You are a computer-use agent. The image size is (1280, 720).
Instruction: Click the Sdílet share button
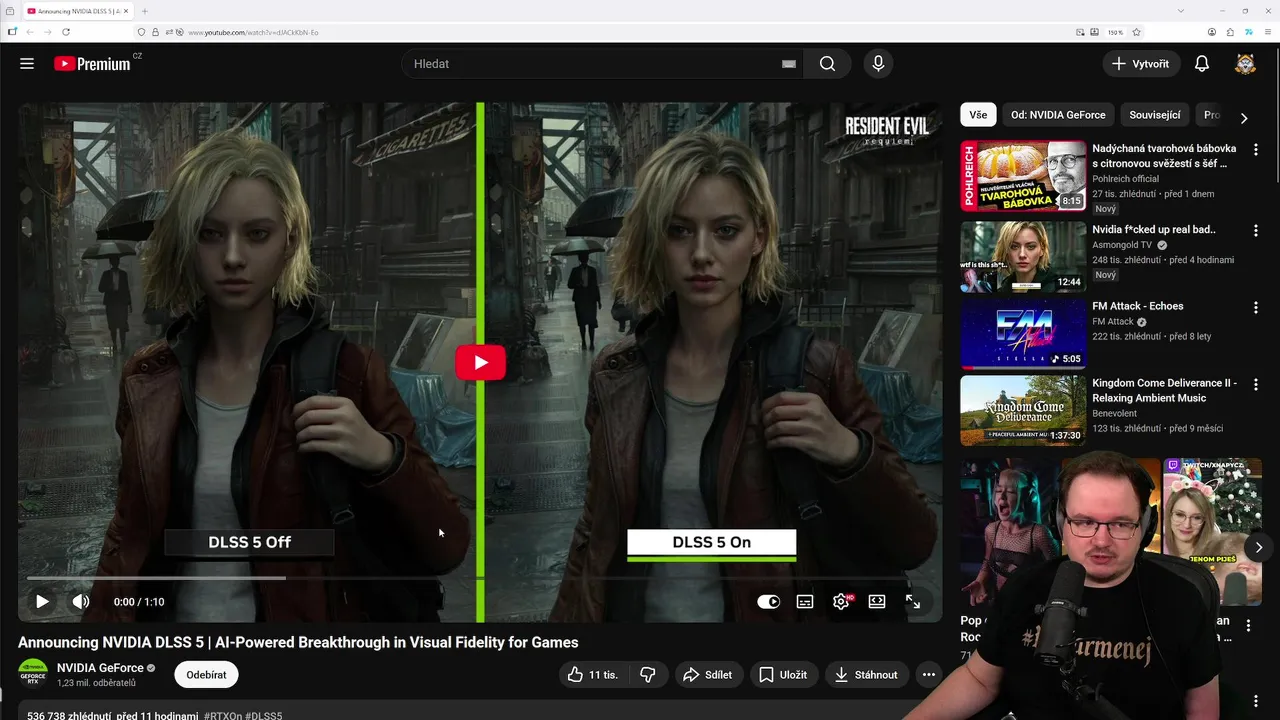(x=709, y=675)
